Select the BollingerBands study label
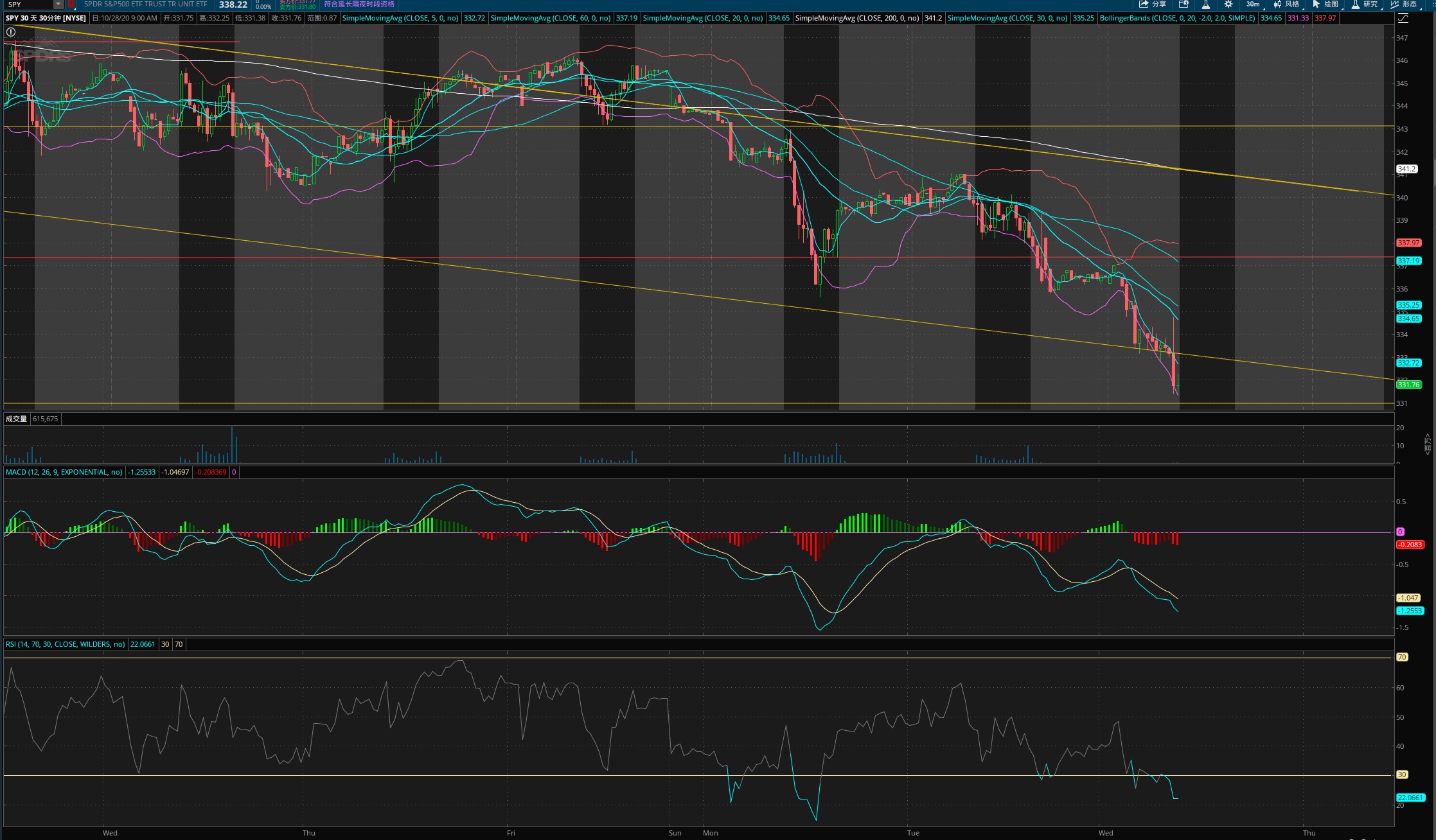 (x=1177, y=18)
